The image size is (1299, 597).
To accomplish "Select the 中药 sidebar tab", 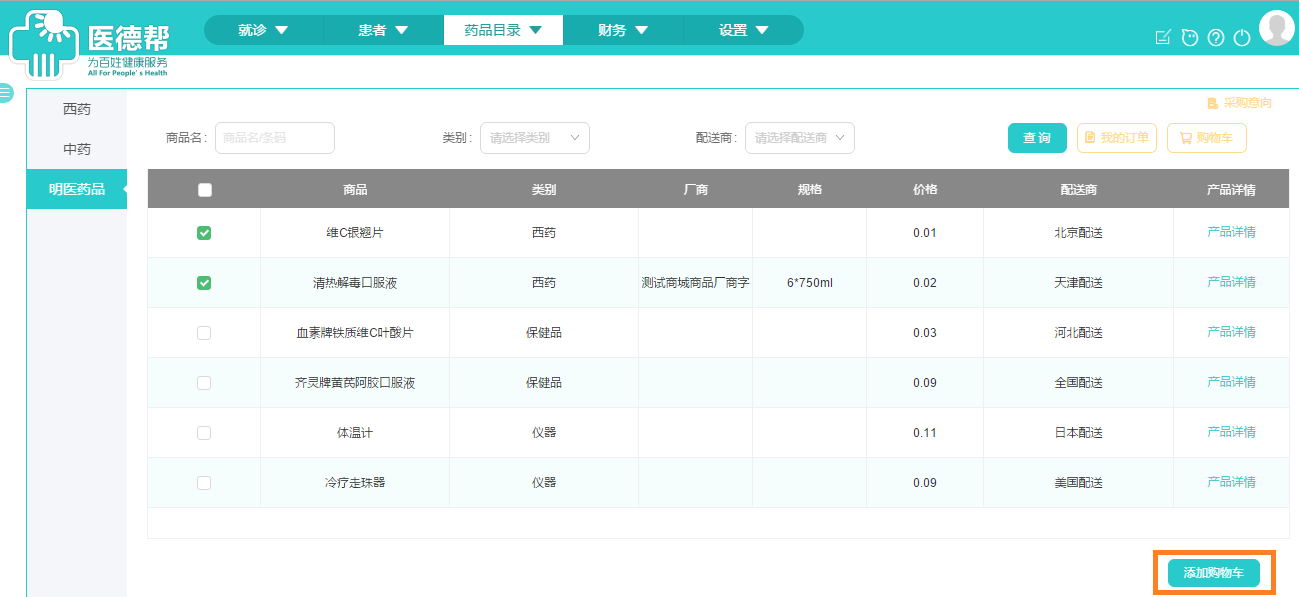I will [x=77, y=149].
